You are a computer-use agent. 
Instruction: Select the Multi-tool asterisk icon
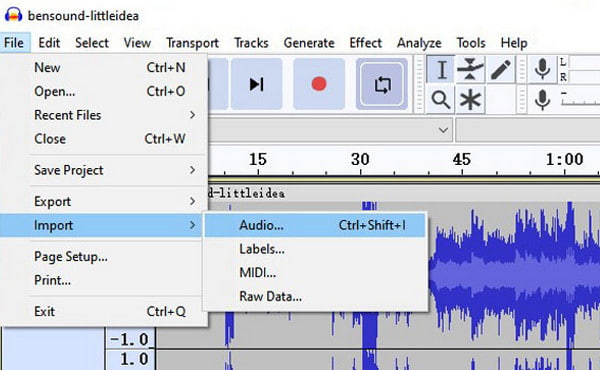pyautogui.click(x=470, y=100)
